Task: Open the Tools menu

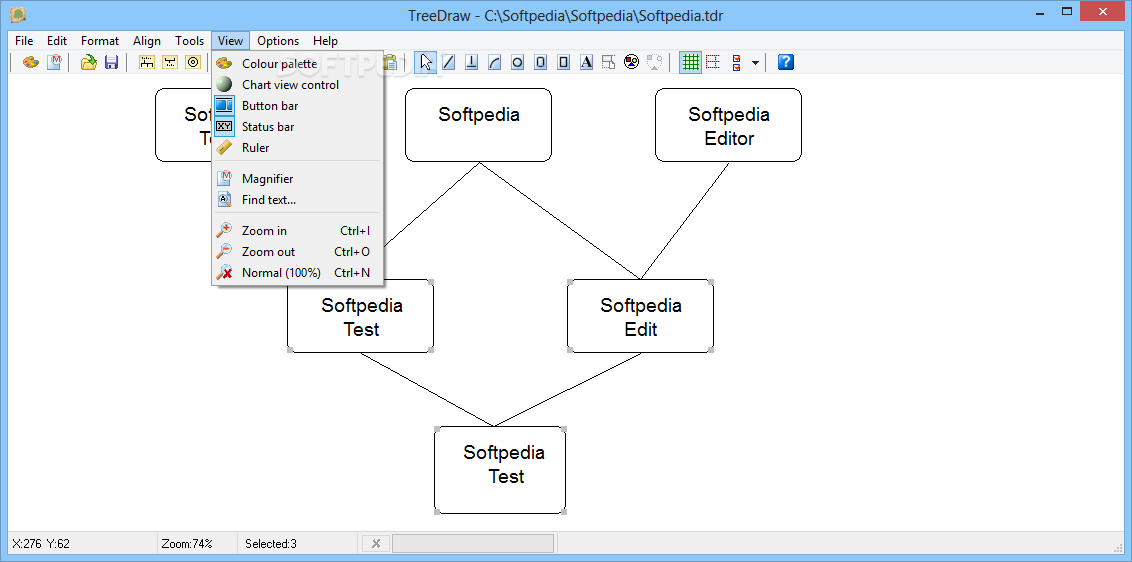Action: 189,40
